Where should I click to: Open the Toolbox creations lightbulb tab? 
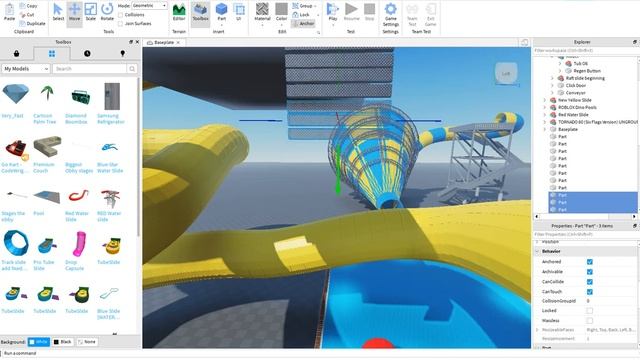[x=122, y=53]
